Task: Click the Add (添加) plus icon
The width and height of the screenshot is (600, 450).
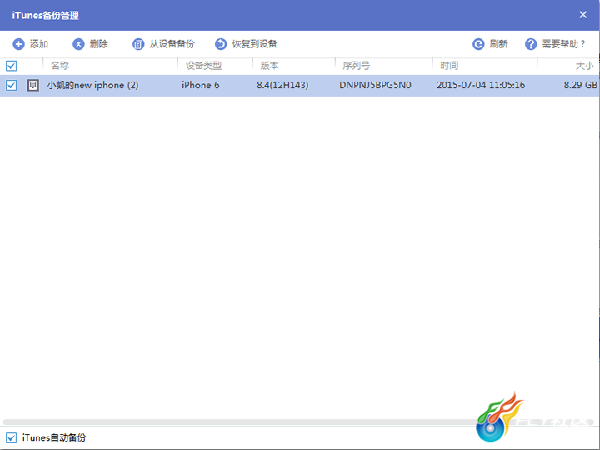Action: [x=18, y=44]
